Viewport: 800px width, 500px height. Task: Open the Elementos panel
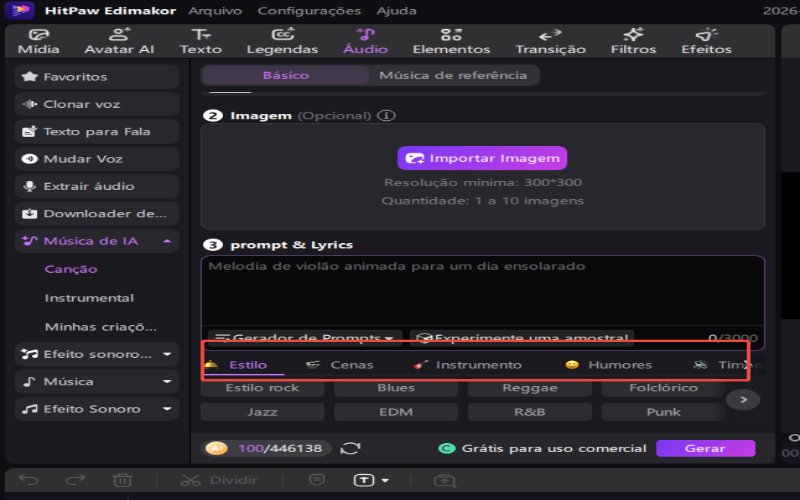click(451, 42)
